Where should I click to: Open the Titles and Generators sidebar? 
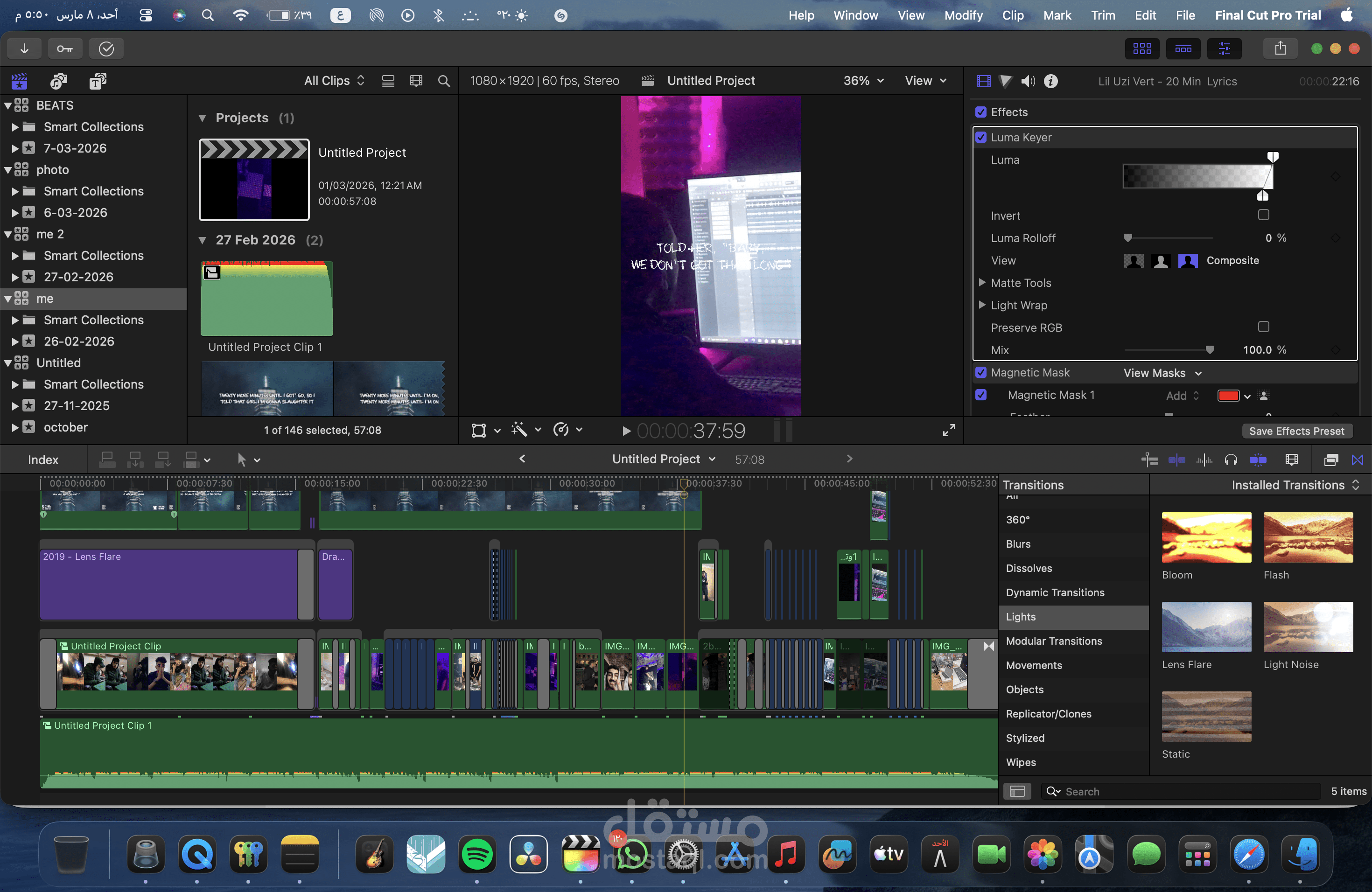pos(98,81)
